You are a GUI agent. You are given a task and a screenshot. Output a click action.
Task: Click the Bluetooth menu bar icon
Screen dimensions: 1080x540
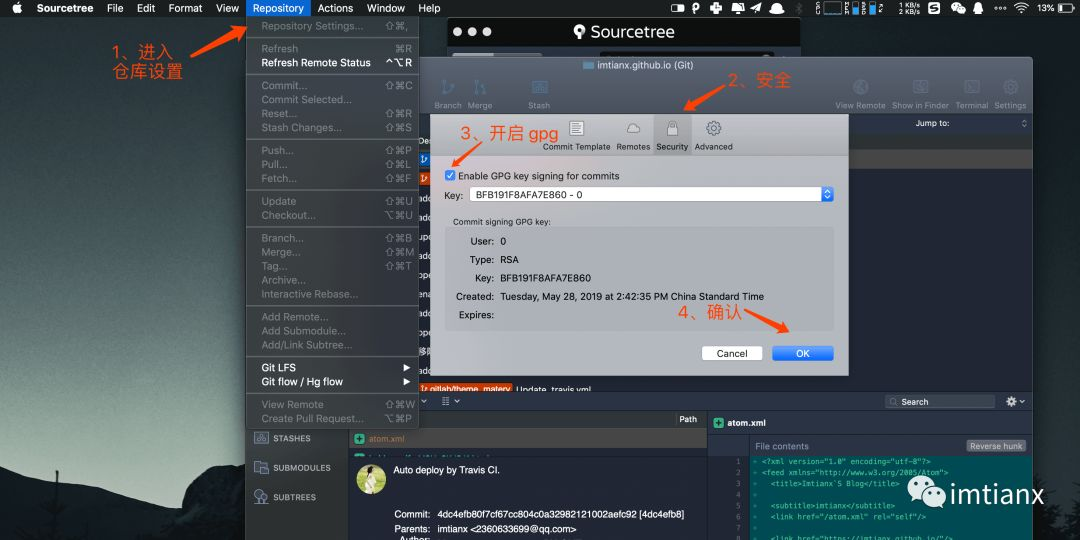click(x=799, y=8)
